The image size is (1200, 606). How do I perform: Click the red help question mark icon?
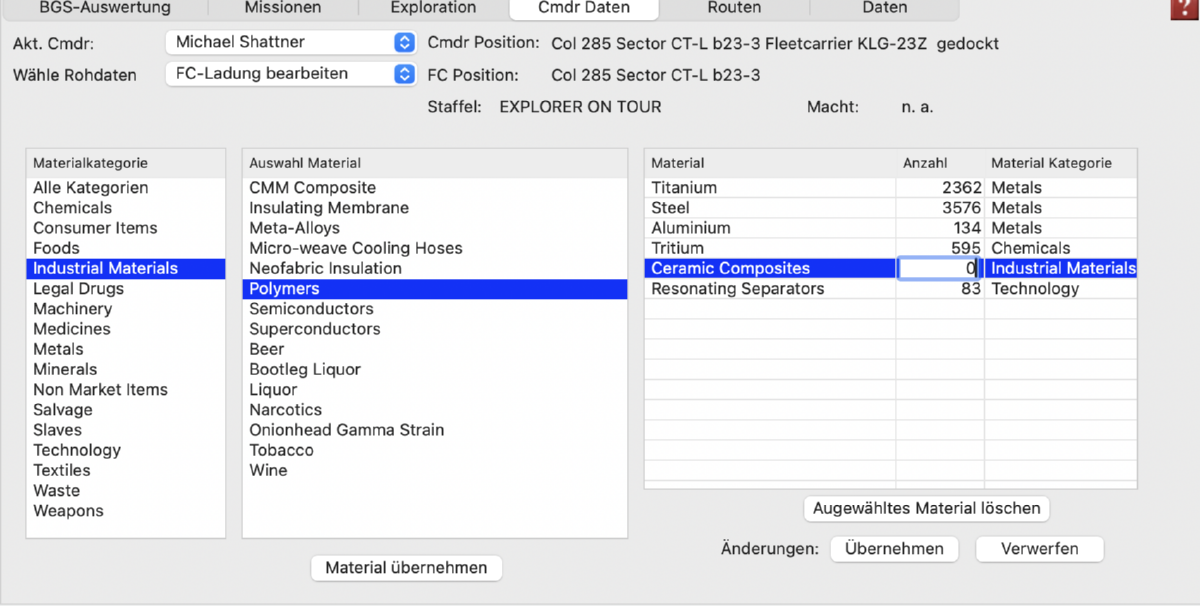point(1183,7)
